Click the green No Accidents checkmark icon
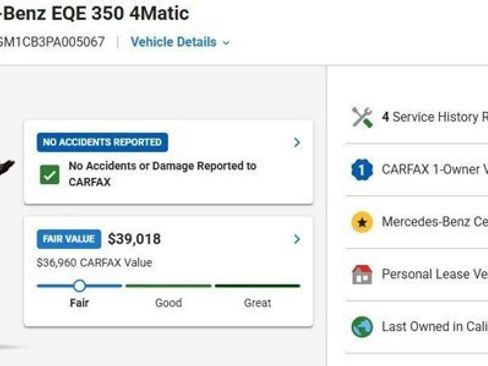488x366 pixels. coord(50,174)
